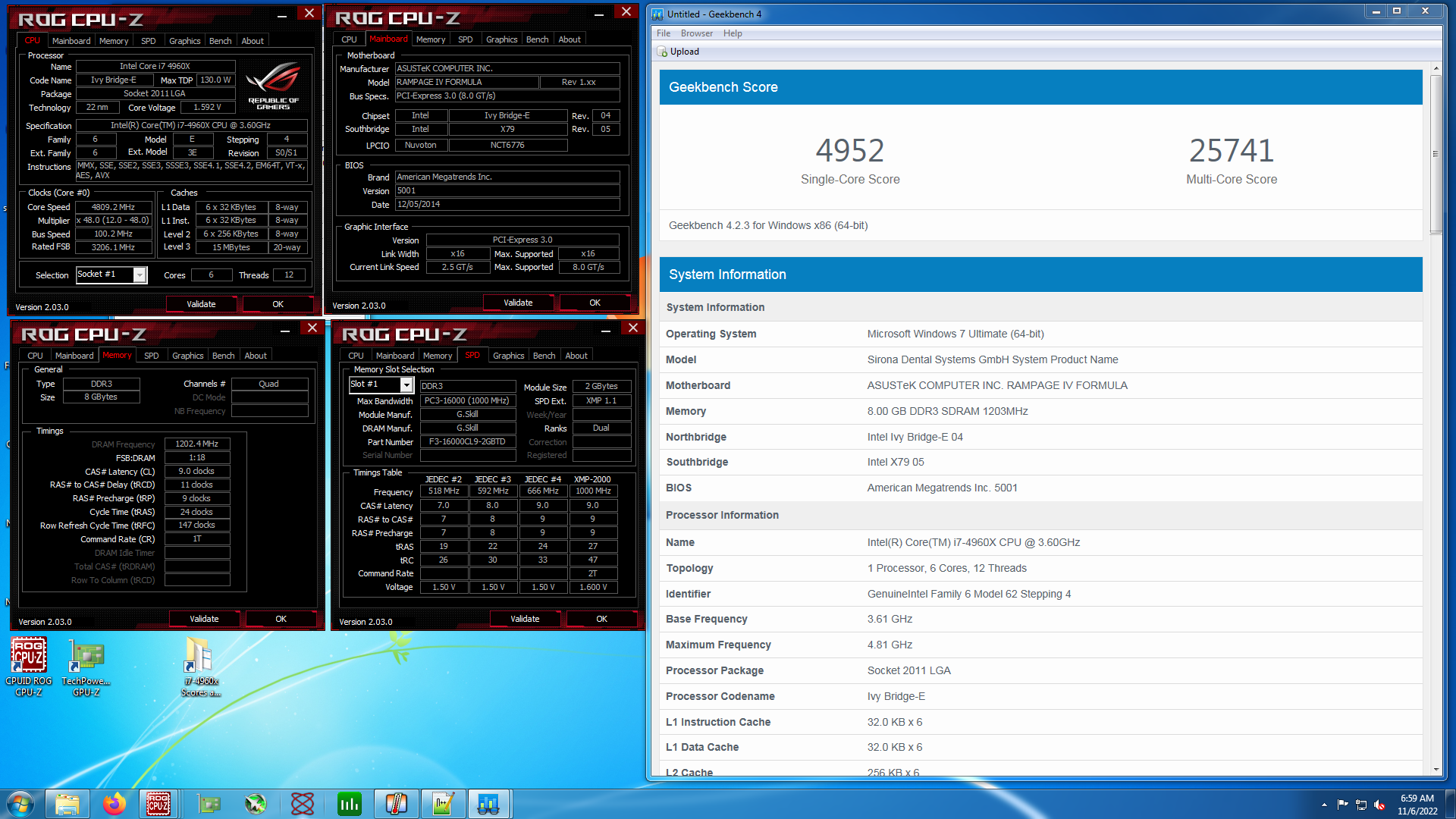Open Bench tab in the SPD window
This screenshot has width=1456, height=819.
[x=544, y=356]
